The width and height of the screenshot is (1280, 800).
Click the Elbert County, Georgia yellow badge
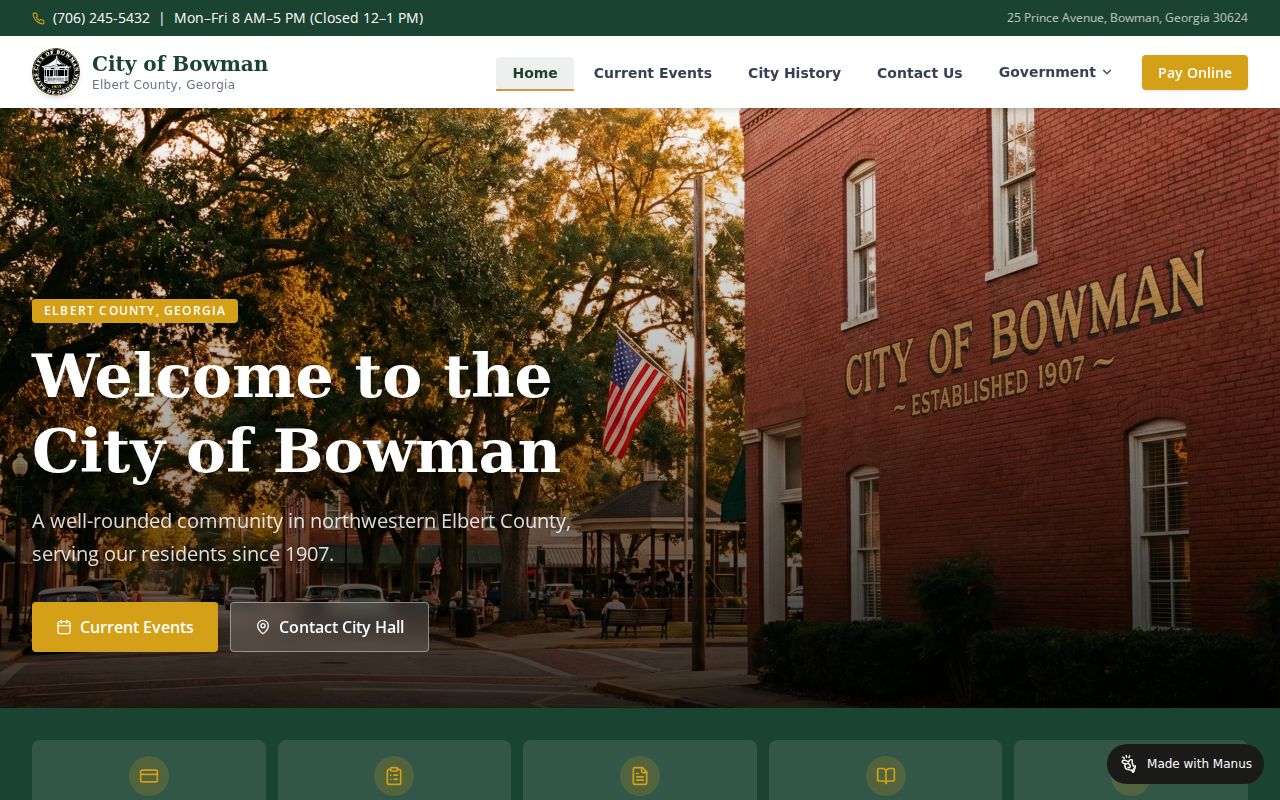[x=135, y=311]
